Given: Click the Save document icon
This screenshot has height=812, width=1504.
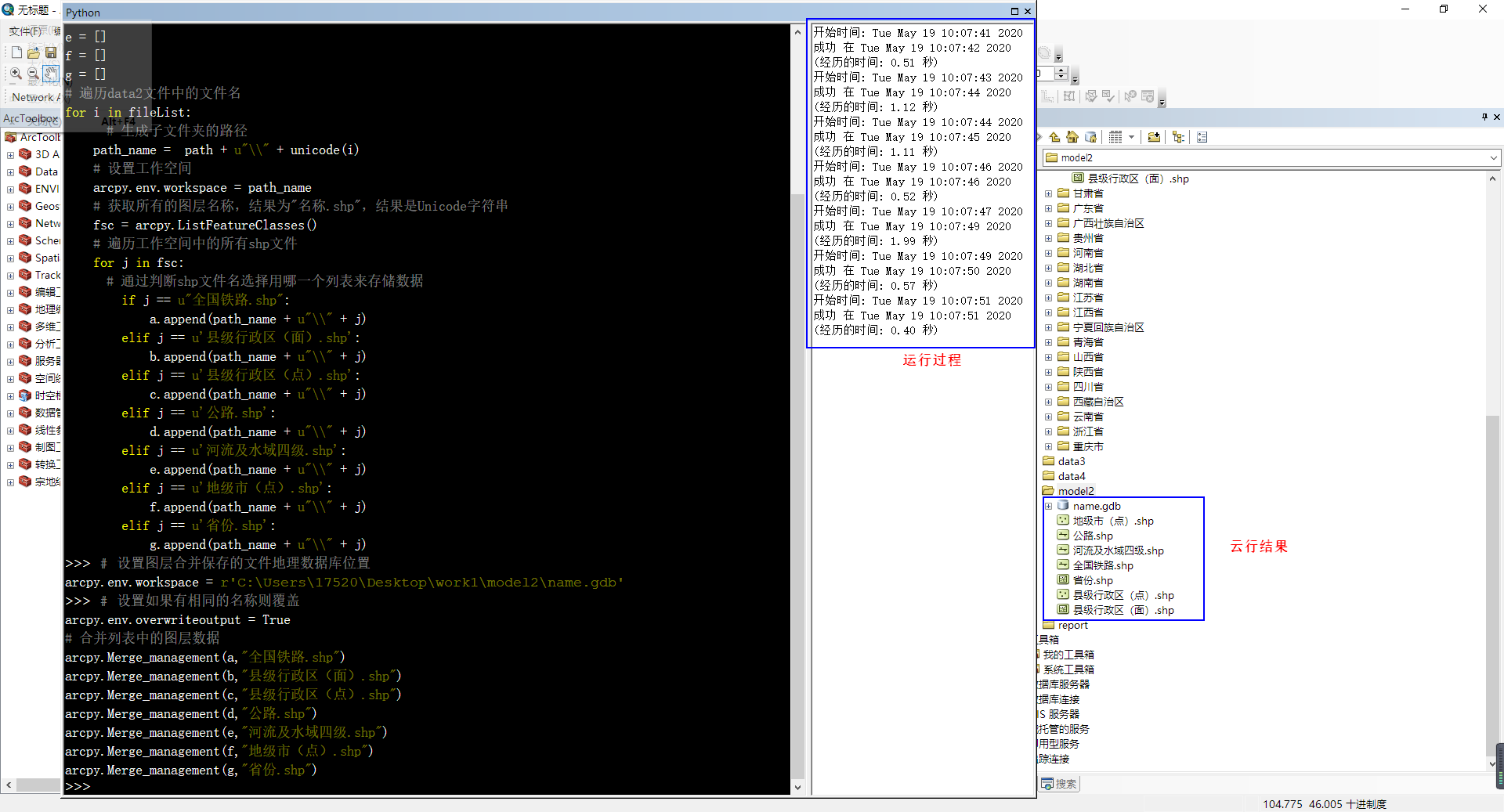Looking at the screenshot, I should tap(51, 52).
